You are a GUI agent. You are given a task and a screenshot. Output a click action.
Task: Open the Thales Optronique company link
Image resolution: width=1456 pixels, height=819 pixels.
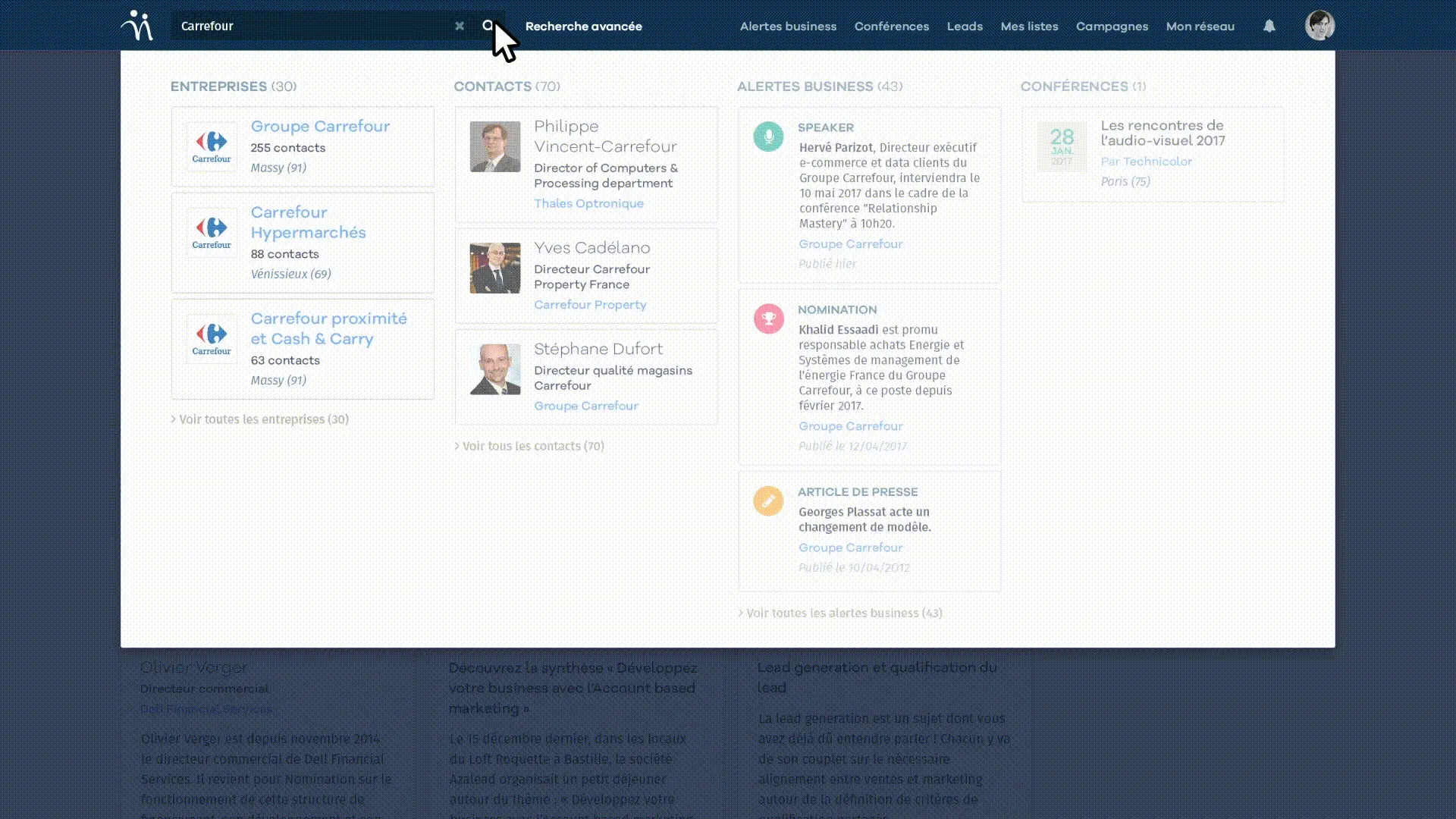coord(588,203)
